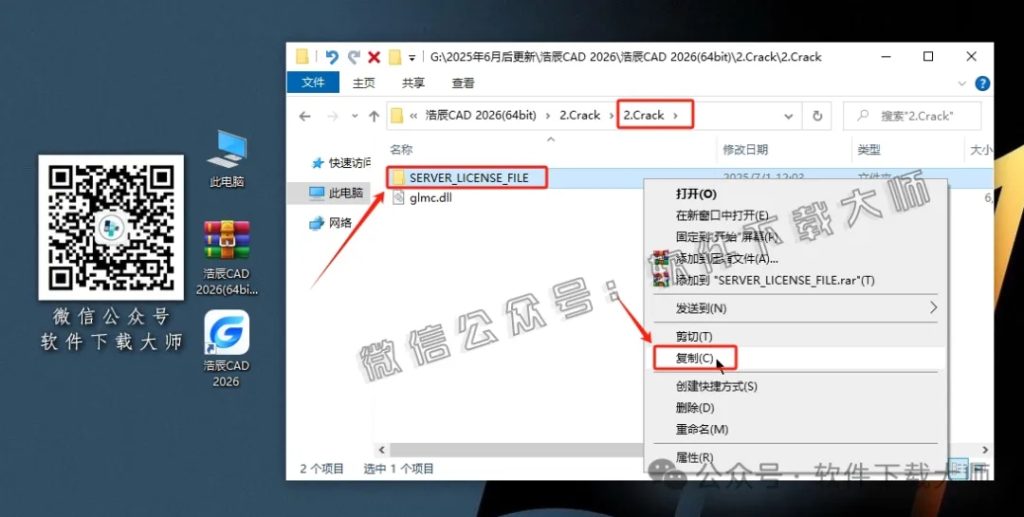Choose 剪切(T) in context menu
The image size is (1024, 517).
(795, 336)
